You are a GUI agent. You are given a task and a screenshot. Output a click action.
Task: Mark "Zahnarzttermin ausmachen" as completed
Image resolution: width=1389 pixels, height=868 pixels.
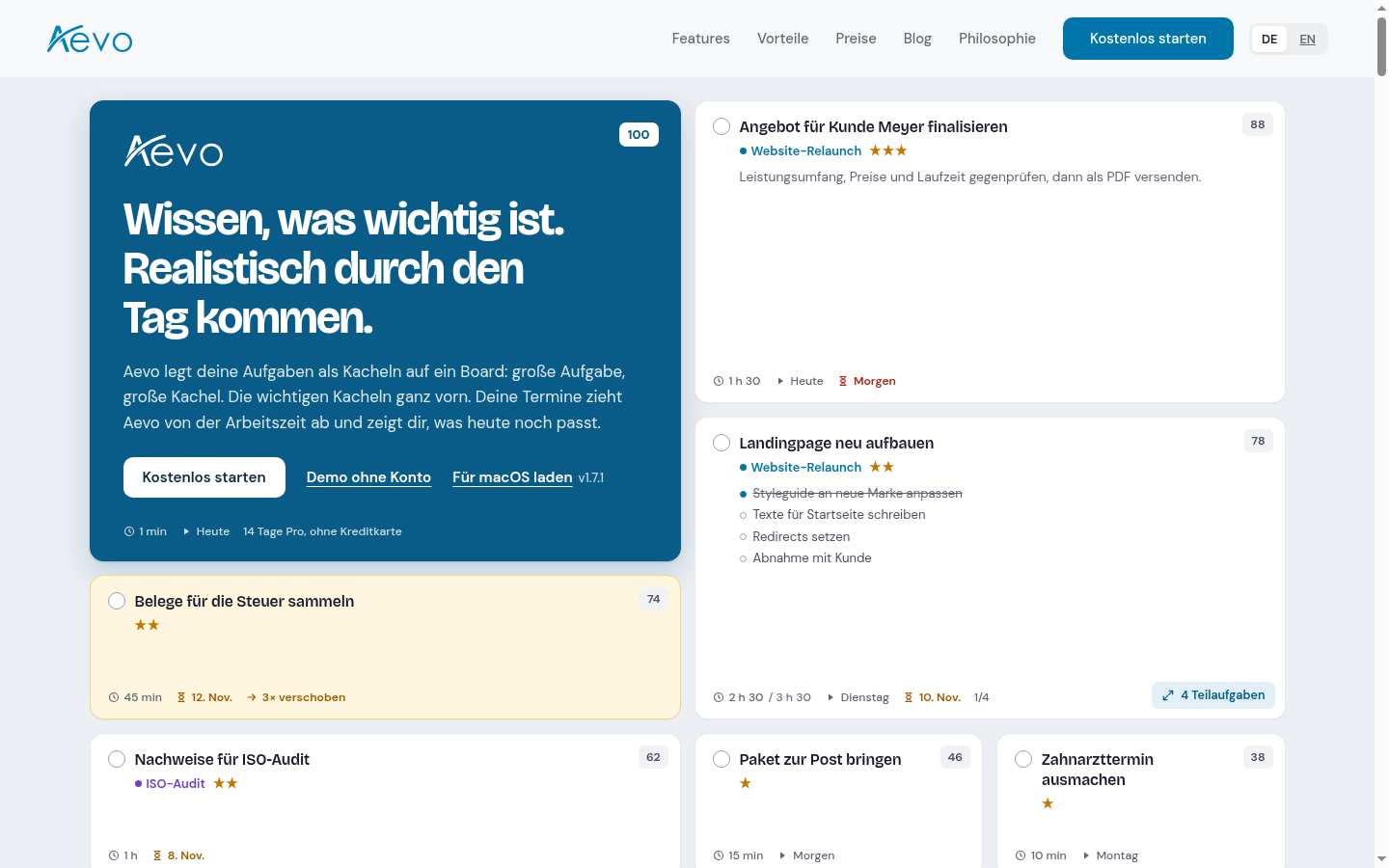point(1023,759)
